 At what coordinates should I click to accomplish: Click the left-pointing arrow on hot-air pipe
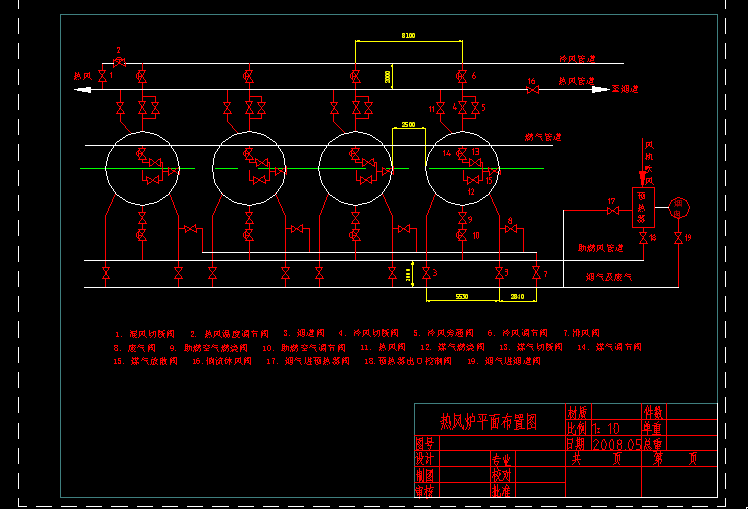82,90
